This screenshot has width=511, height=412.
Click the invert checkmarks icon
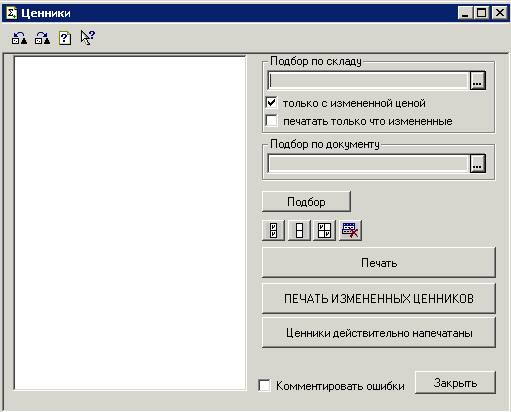[324, 230]
